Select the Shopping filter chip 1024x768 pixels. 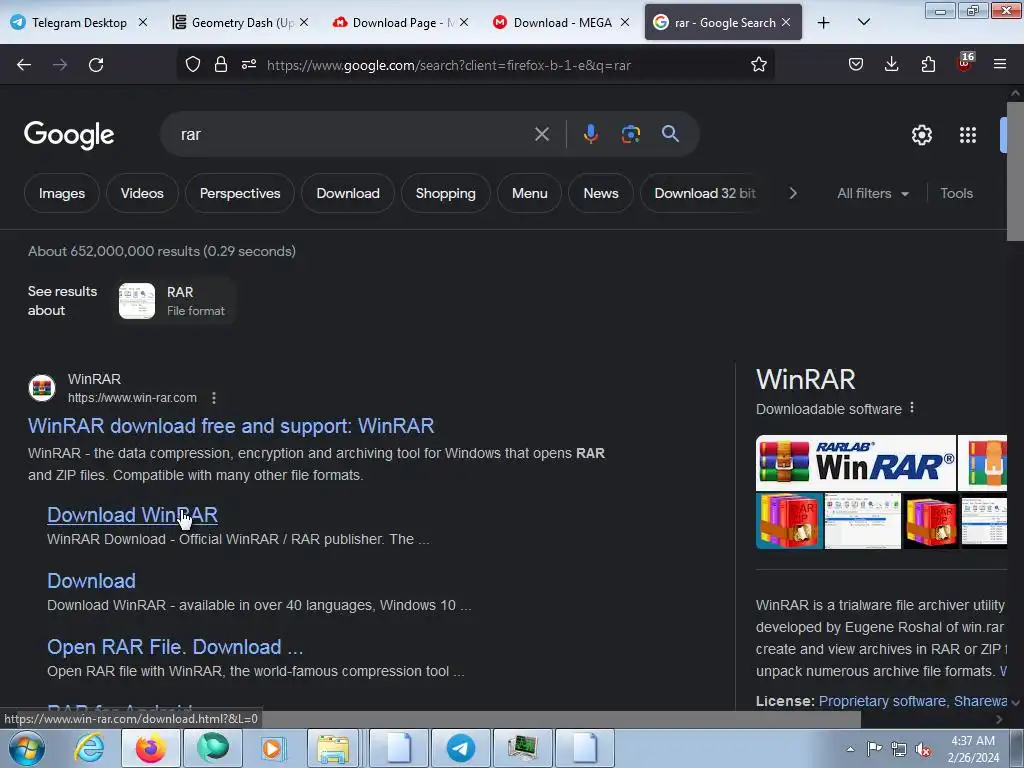[445, 193]
